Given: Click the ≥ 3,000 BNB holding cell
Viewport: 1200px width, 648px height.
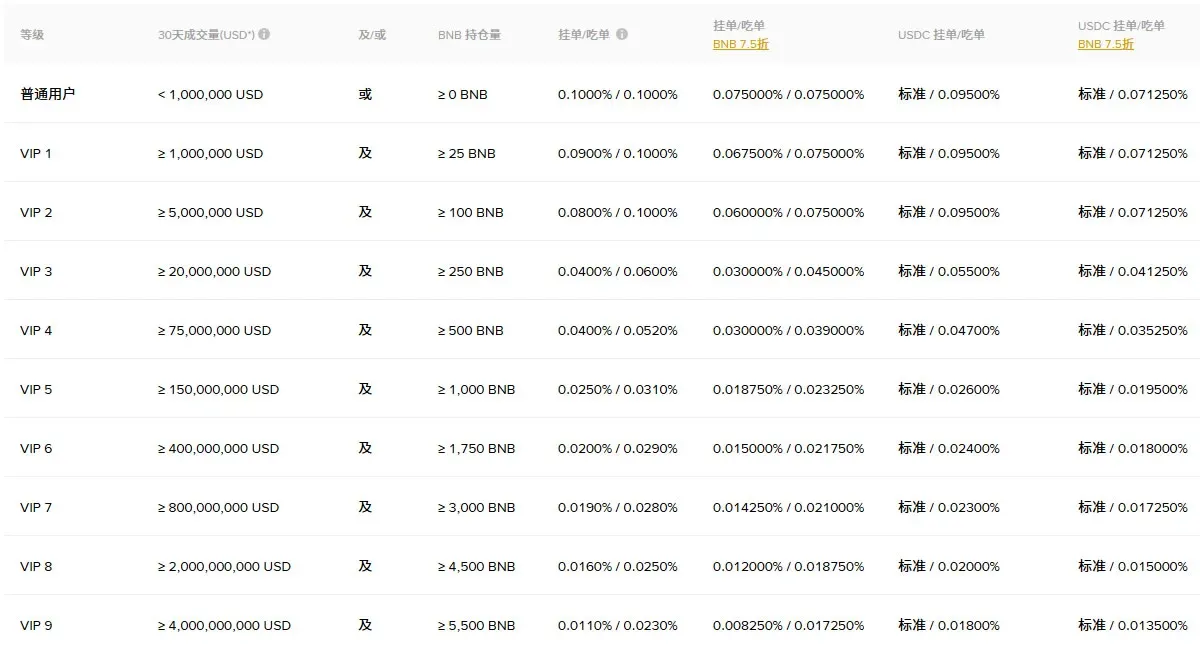Looking at the screenshot, I should pos(477,507).
